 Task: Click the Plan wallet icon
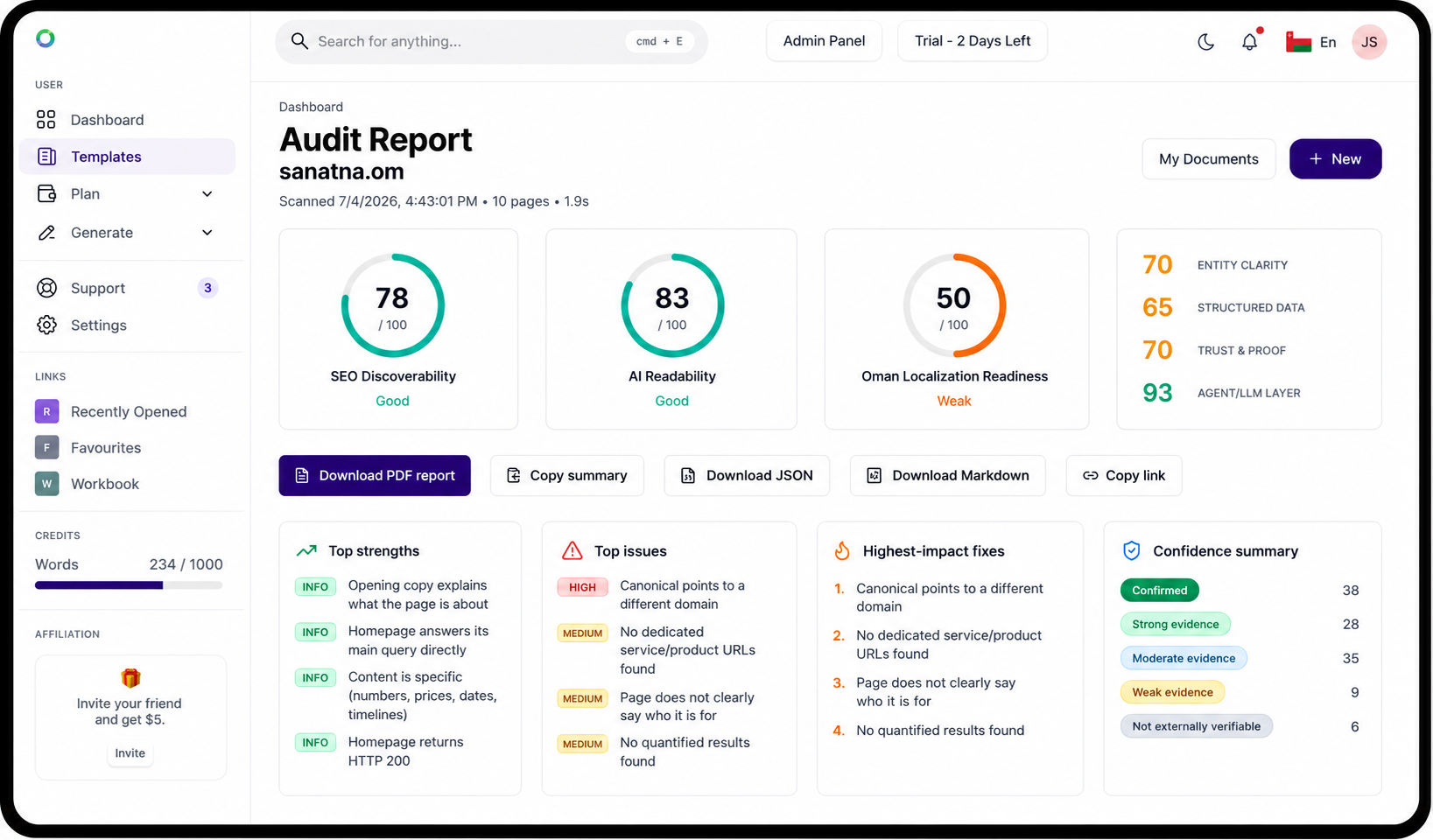click(x=46, y=193)
